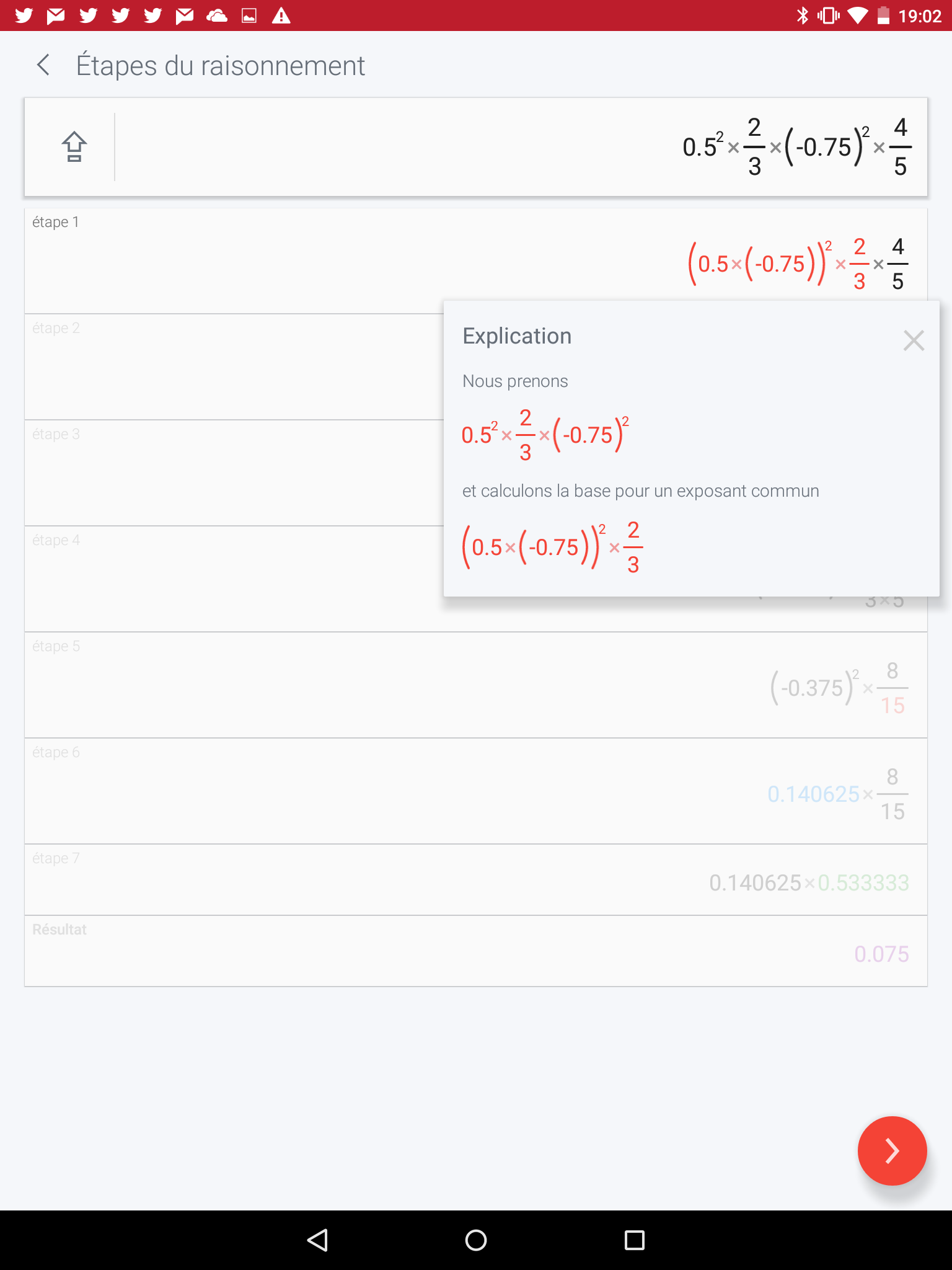Select the étape 1 step row
Viewport: 952px width, 1270px height.
click(x=476, y=261)
